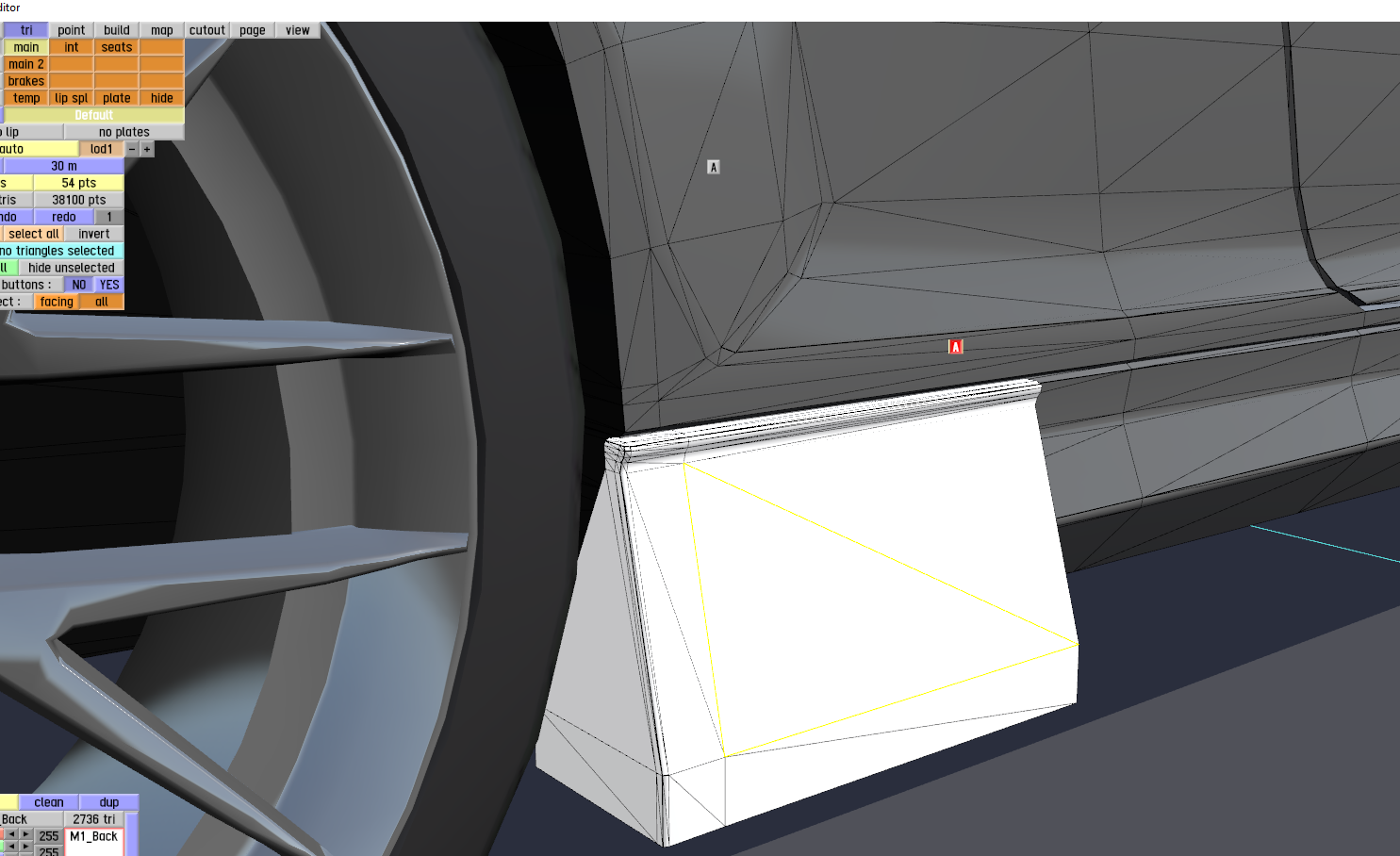Click the 38100 pts count
The height and width of the screenshot is (856, 1400).
[79, 200]
